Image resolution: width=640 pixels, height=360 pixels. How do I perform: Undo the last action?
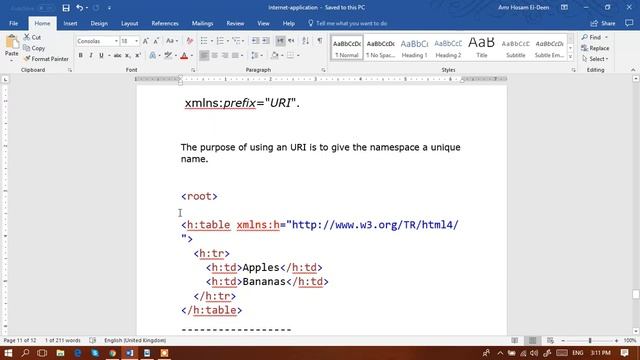click(79, 8)
